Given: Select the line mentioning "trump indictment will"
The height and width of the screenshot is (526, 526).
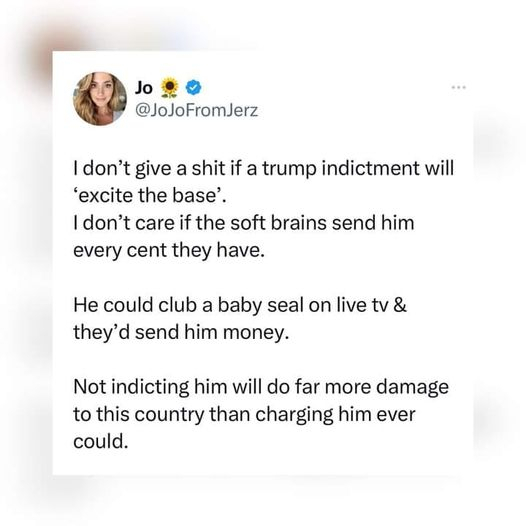Looking at the screenshot, I should [x=263, y=169].
